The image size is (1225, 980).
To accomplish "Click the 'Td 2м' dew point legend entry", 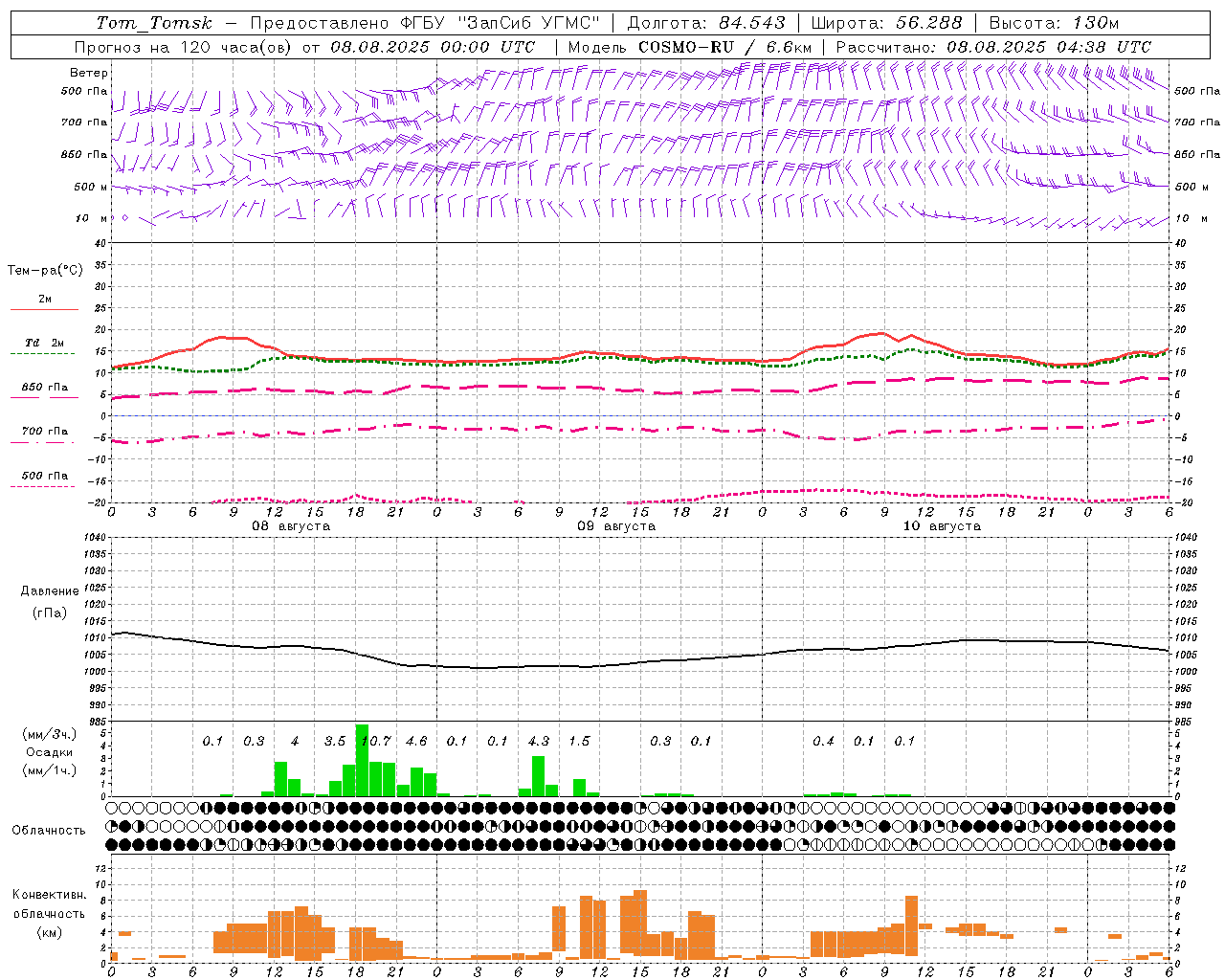I will click(x=44, y=343).
